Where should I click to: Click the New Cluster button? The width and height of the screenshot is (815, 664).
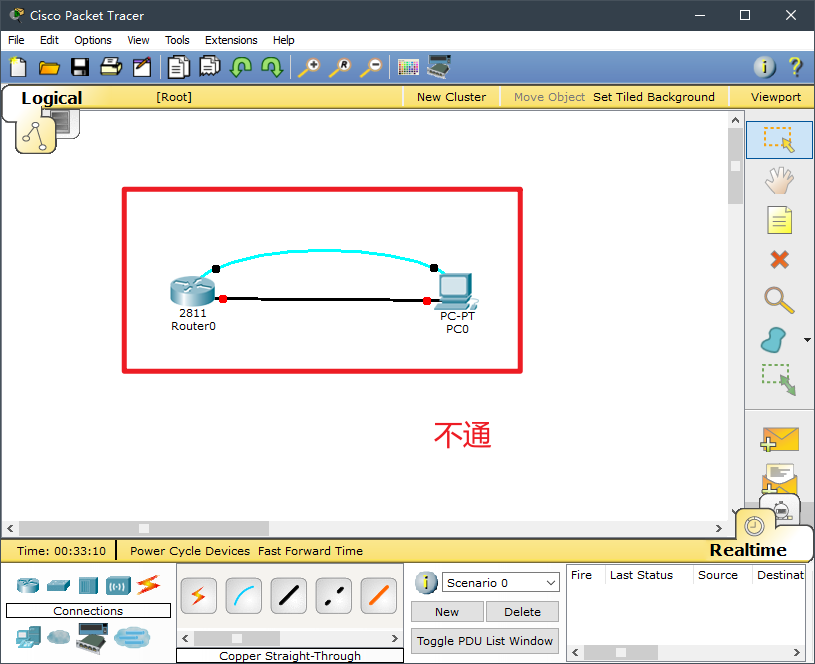coord(451,97)
